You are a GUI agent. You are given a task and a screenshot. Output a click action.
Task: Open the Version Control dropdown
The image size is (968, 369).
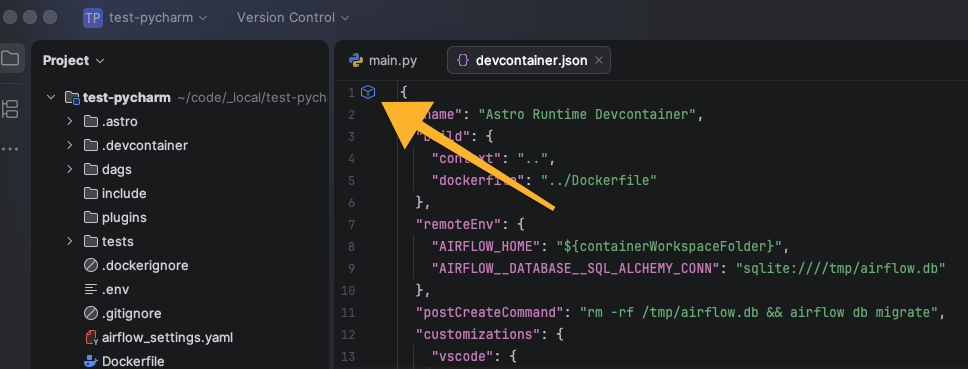(x=293, y=18)
